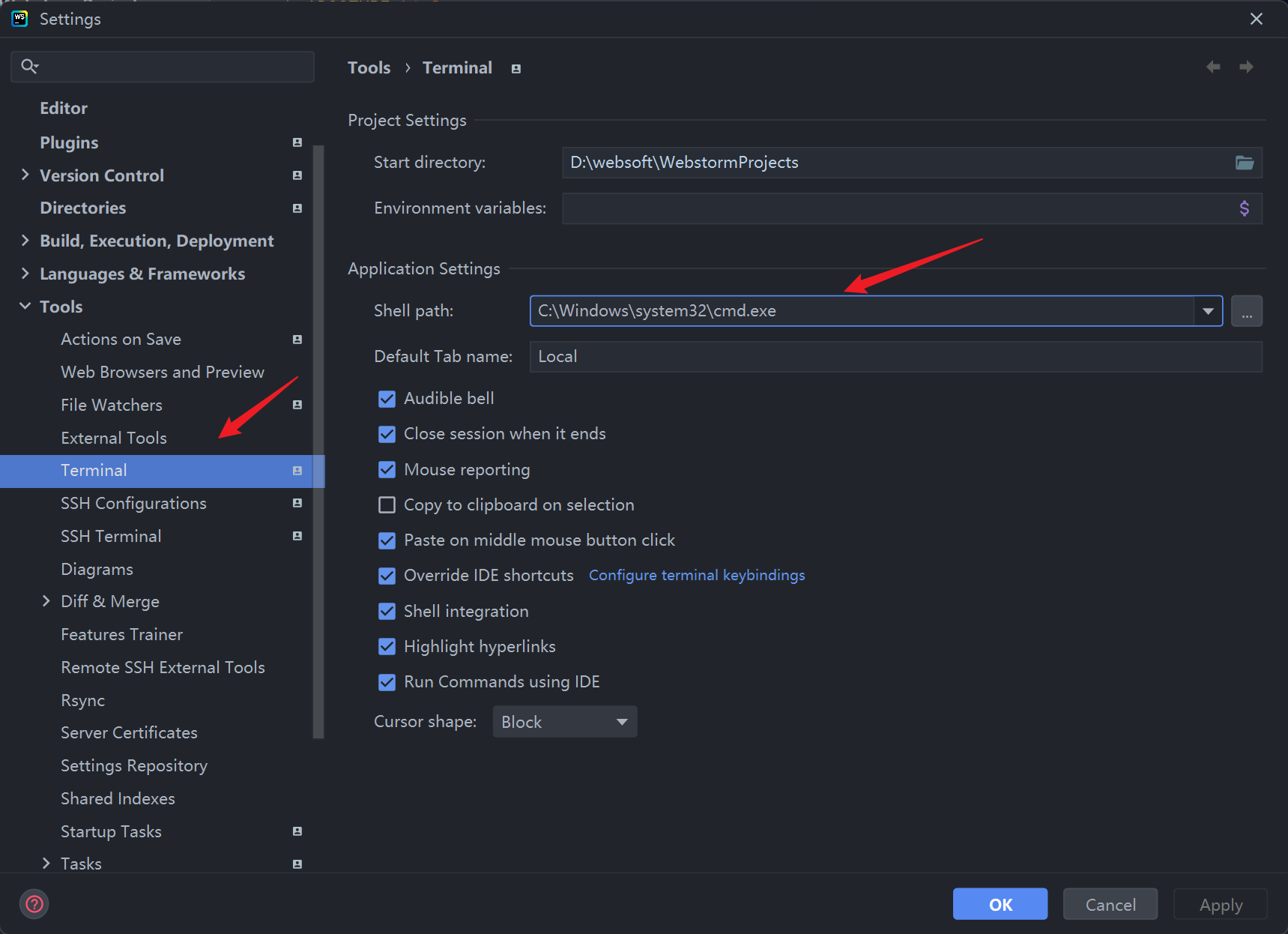Viewport: 1288px width, 934px height.
Task: Open Server Certificates settings
Action: pos(129,732)
